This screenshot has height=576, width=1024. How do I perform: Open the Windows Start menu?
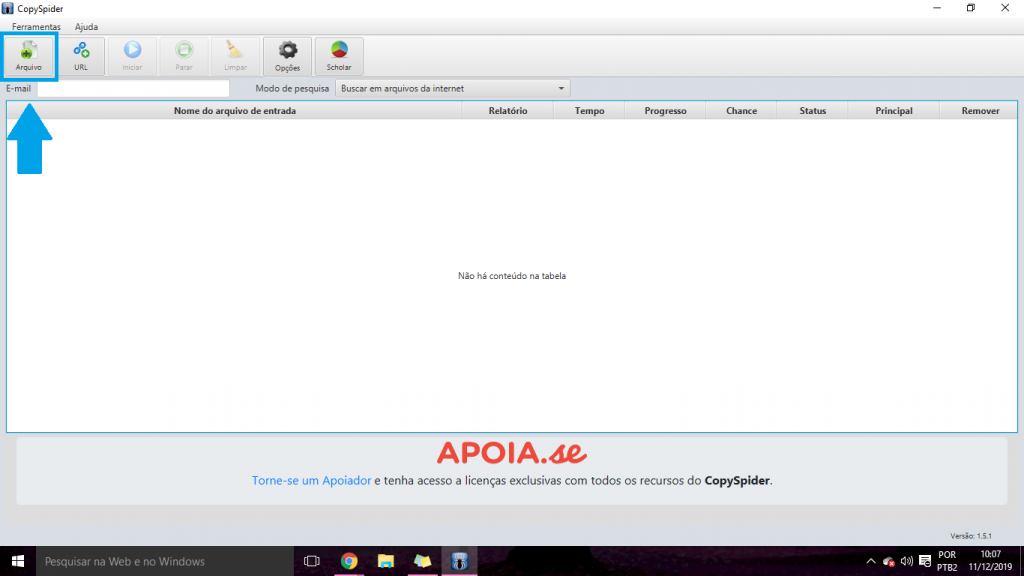pos(18,561)
